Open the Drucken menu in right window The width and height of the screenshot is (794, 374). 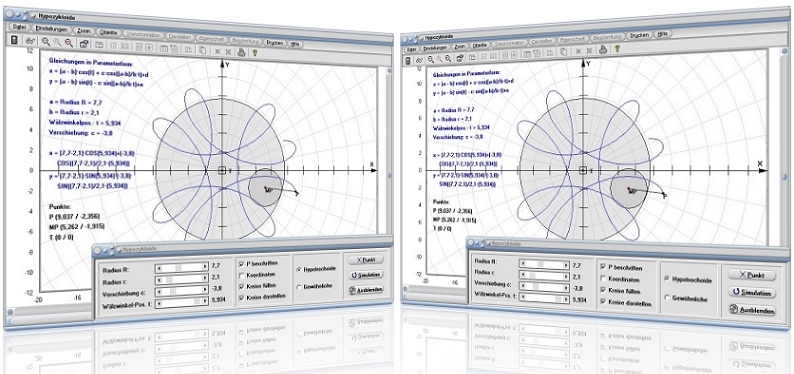point(640,36)
